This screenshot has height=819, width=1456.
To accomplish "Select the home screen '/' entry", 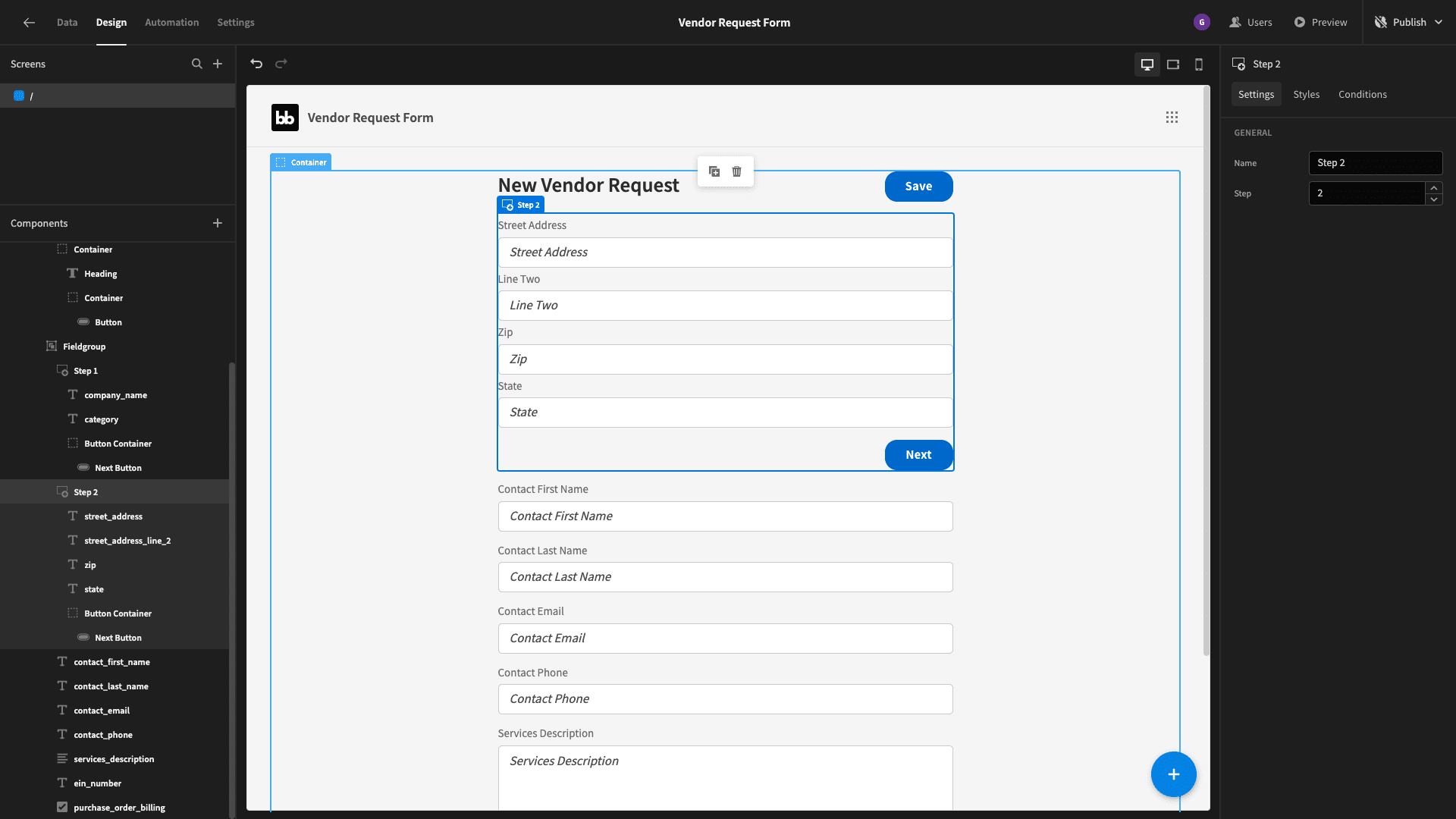I will 118,96.
